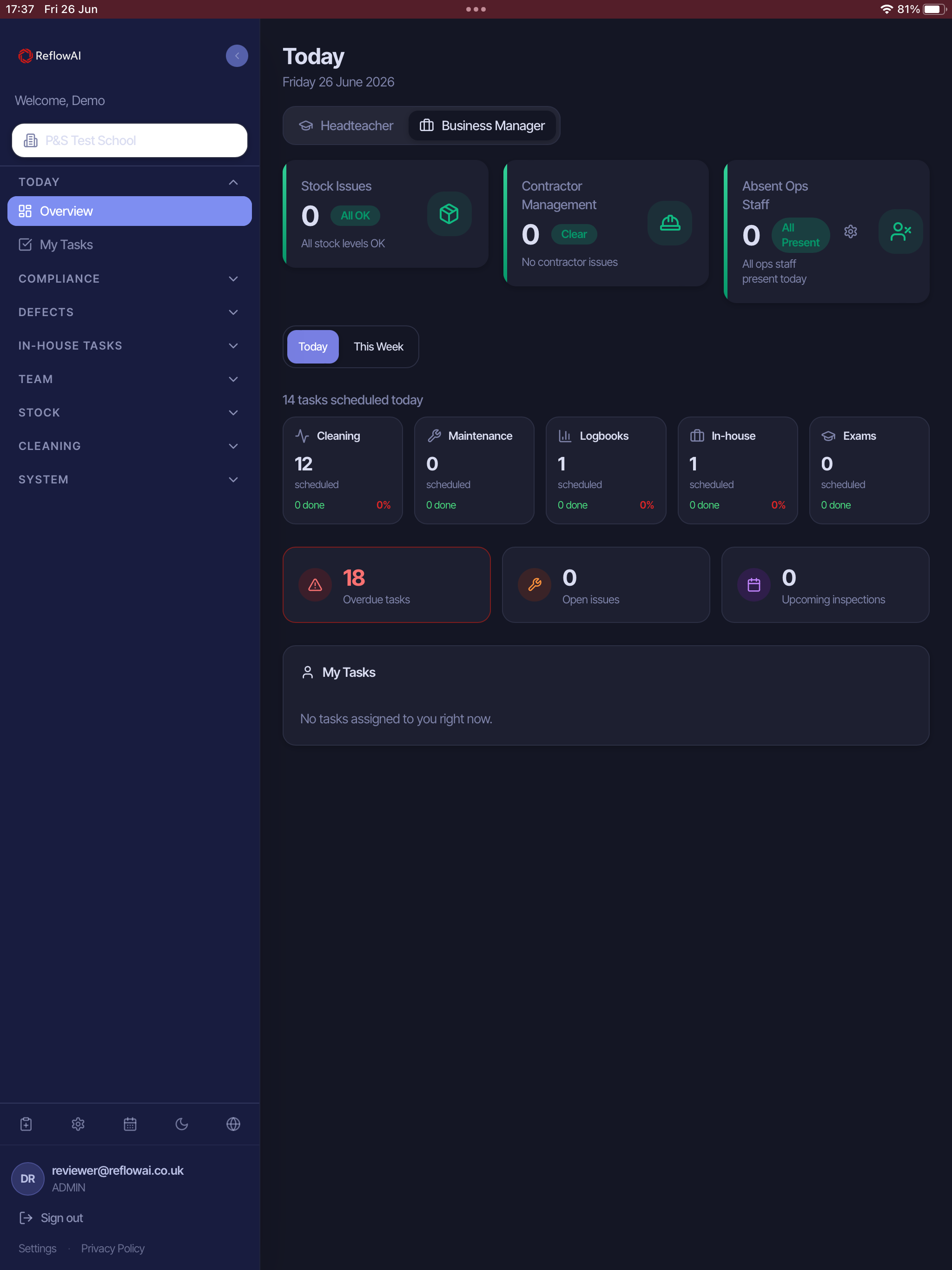This screenshot has width=952, height=1270.
Task: Open the P&S Test School selector
Action: coord(130,140)
